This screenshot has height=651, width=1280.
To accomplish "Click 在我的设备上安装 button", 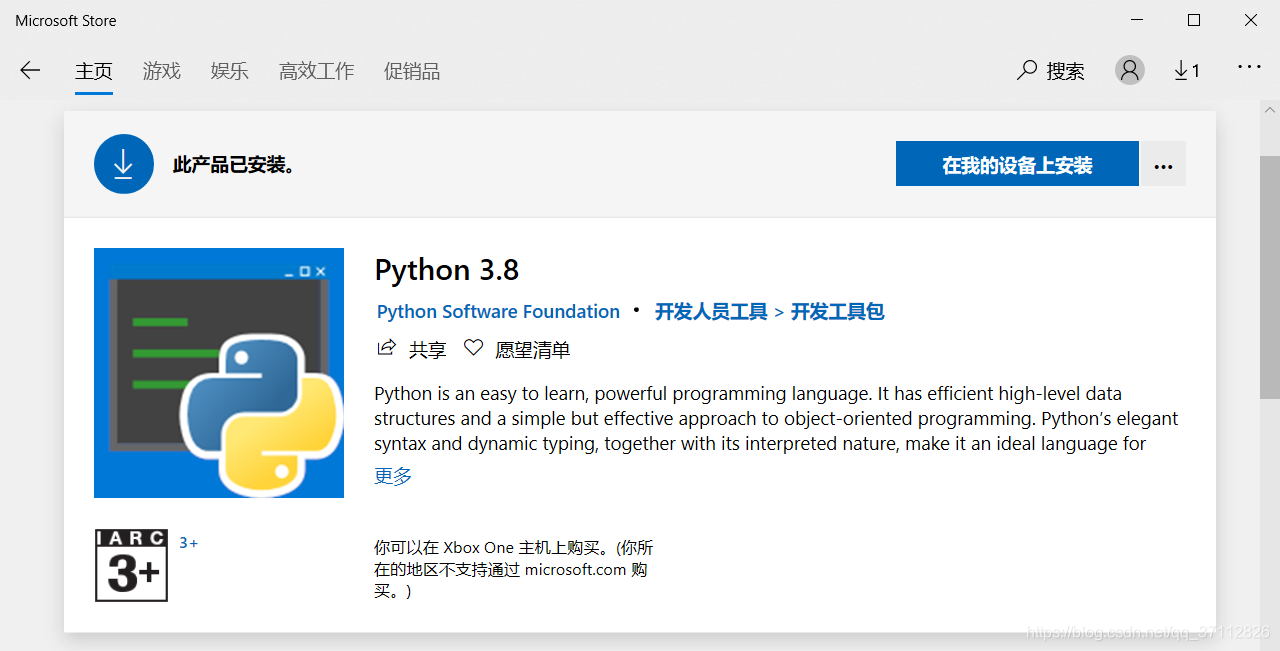I will [x=1017, y=164].
